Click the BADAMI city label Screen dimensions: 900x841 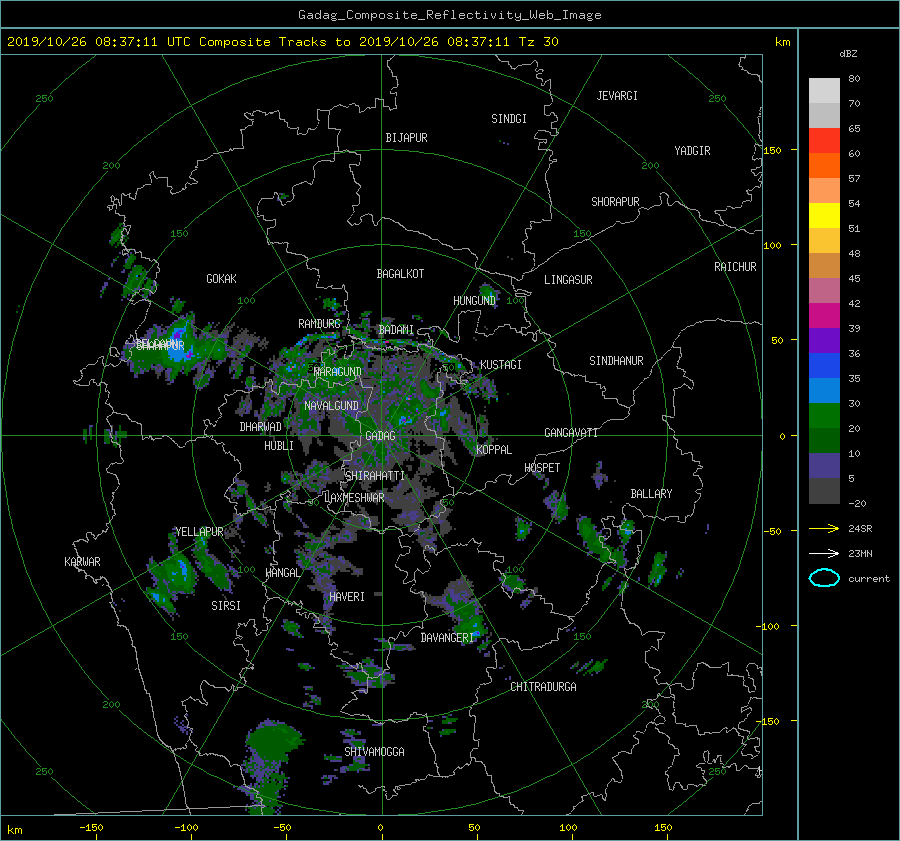click(x=396, y=330)
